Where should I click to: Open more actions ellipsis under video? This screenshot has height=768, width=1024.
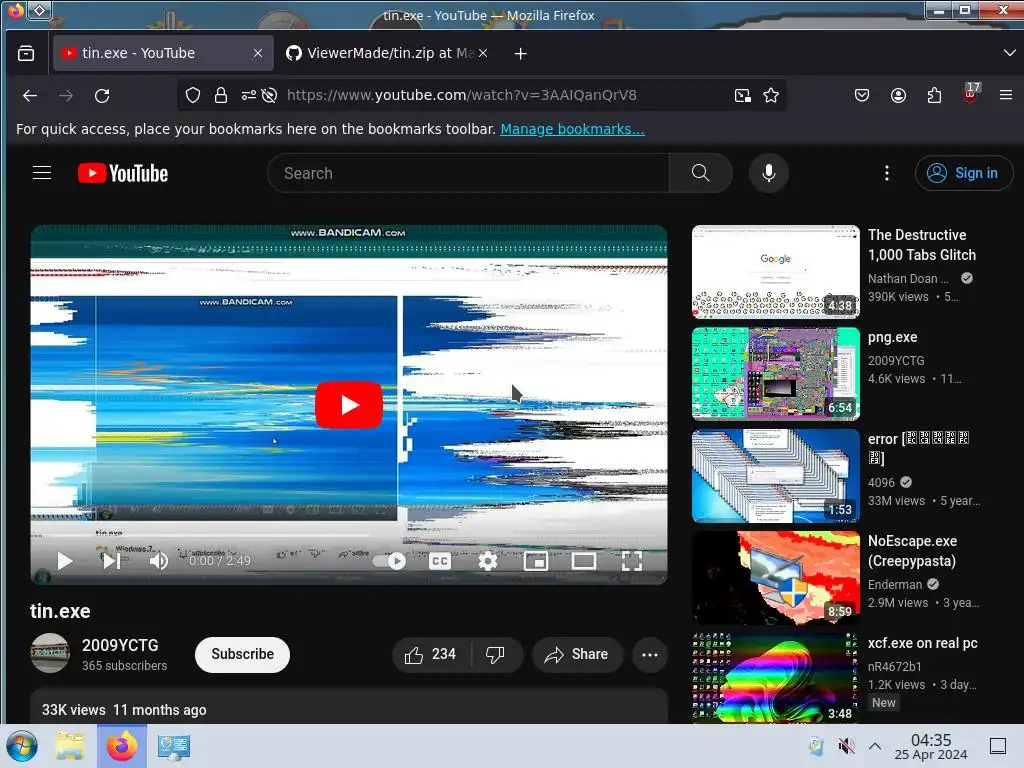650,654
